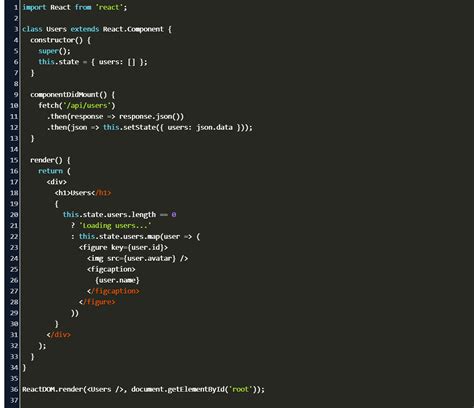Click closing '/figure>' on line 28

99,302
